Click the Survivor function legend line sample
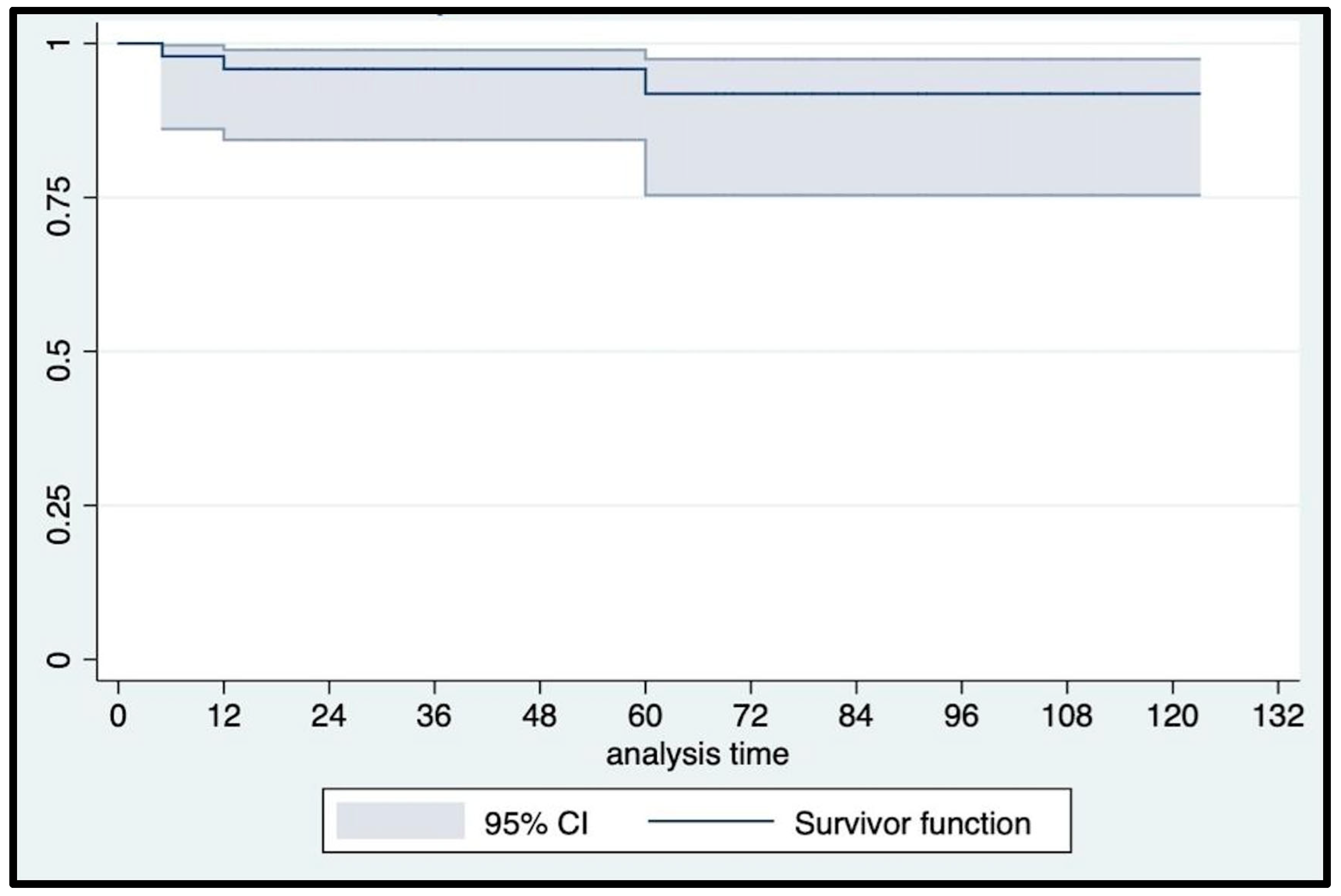This screenshot has width=1341, height=896. 710,821
